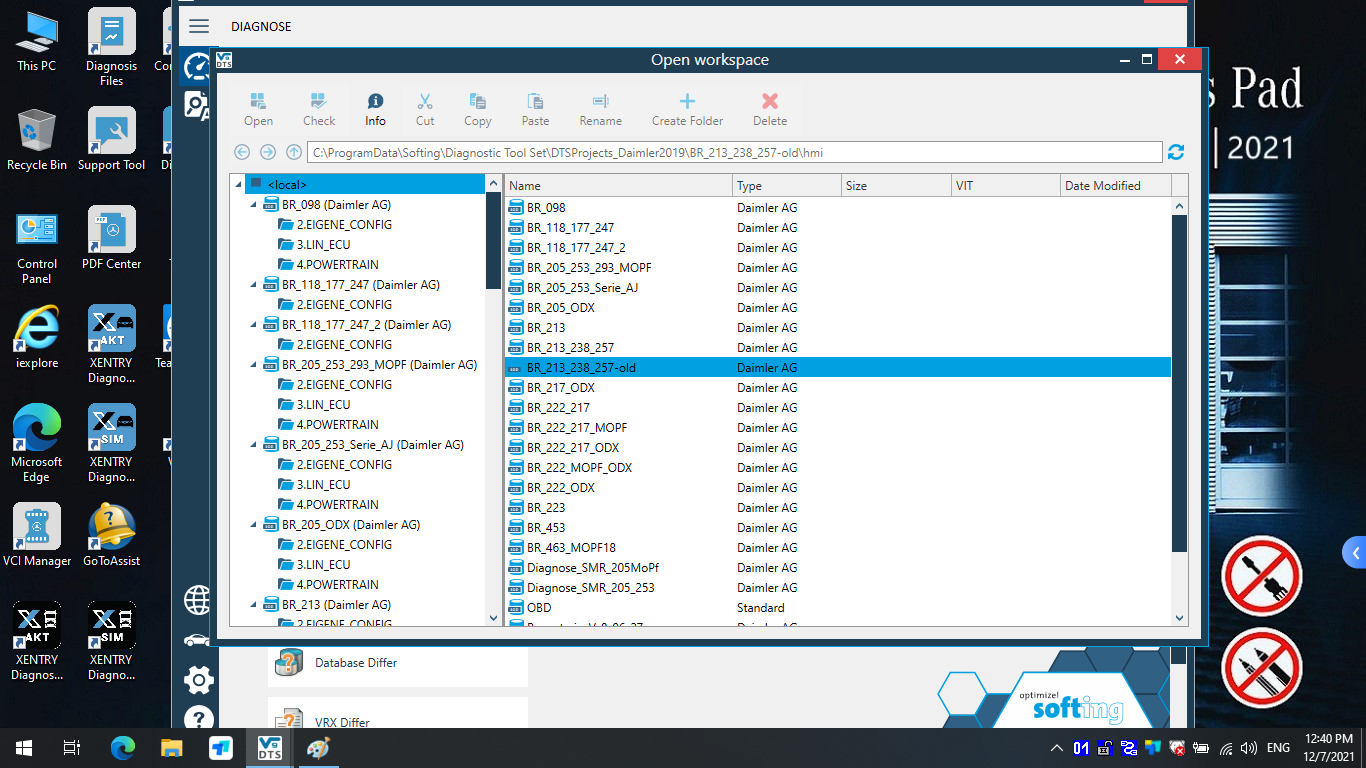Open GoToAssist desktop shortcut
The height and width of the screenshot is (768, 1366).
(111, 535)
